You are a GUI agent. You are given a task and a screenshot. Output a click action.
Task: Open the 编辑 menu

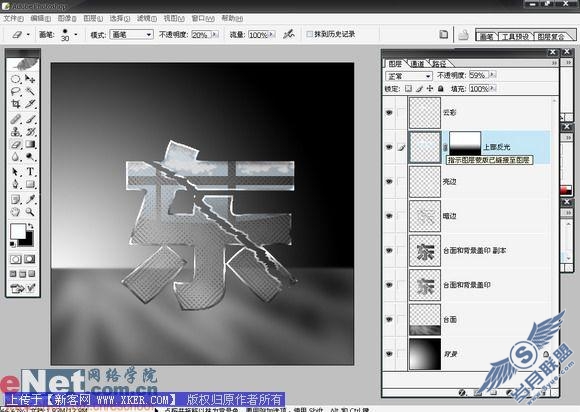[40, 18]
